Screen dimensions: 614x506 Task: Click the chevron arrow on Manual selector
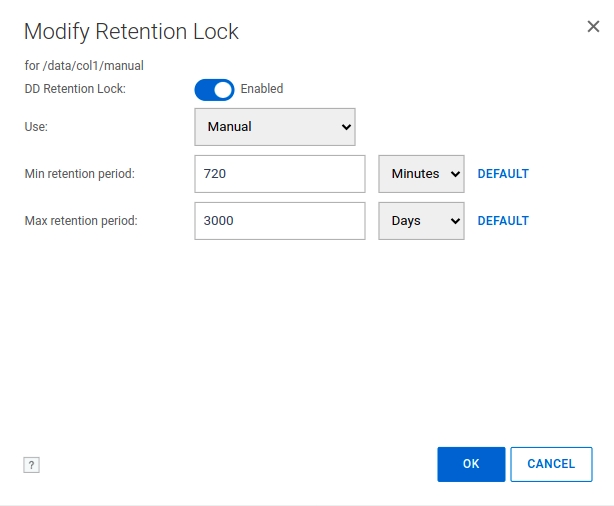[x=346, y=127]
